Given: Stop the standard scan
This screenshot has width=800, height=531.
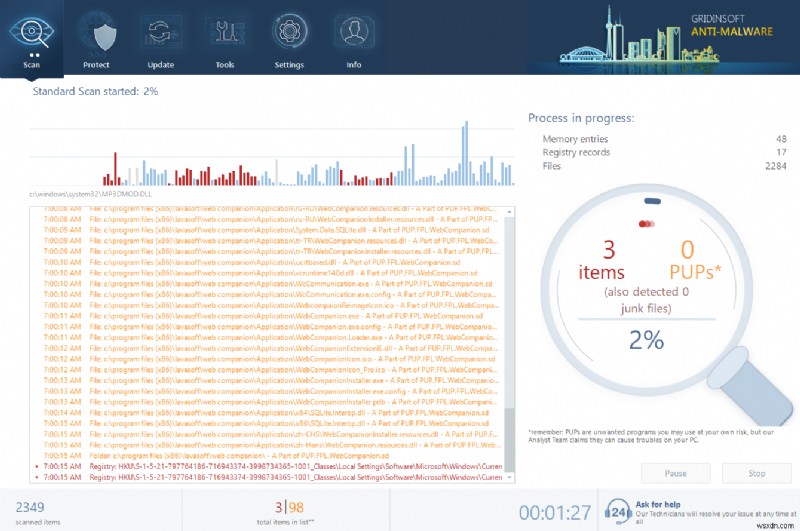Looking at the screenshot, I should 757,473.
